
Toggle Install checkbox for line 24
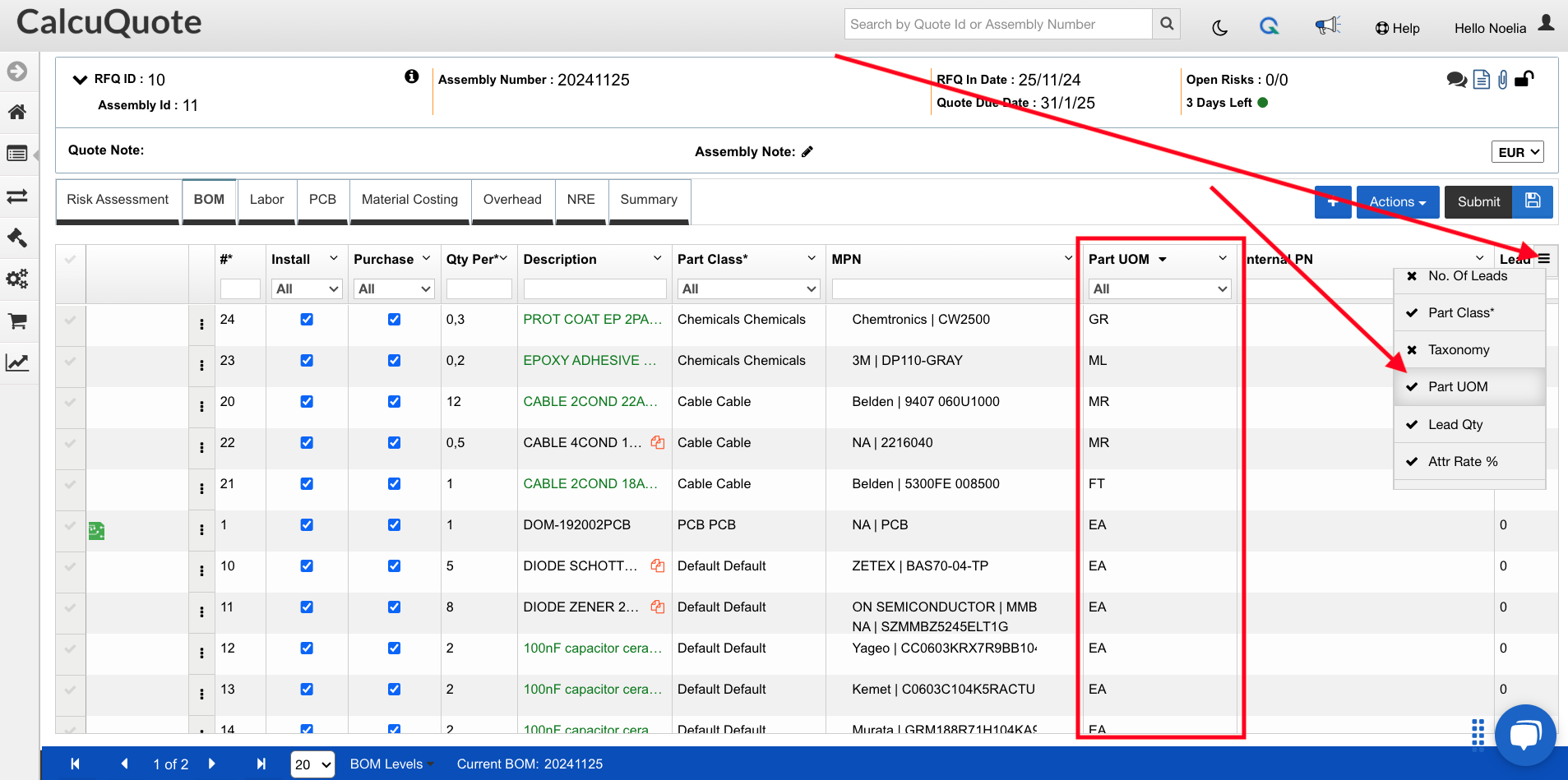pos(307,319)
